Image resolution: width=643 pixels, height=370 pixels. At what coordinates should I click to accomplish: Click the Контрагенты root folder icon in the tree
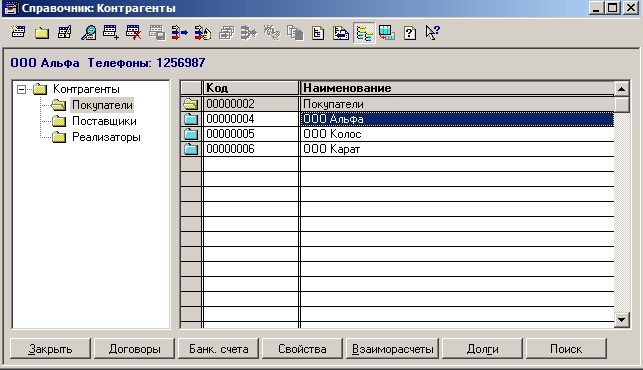click(x=40, y=89)
